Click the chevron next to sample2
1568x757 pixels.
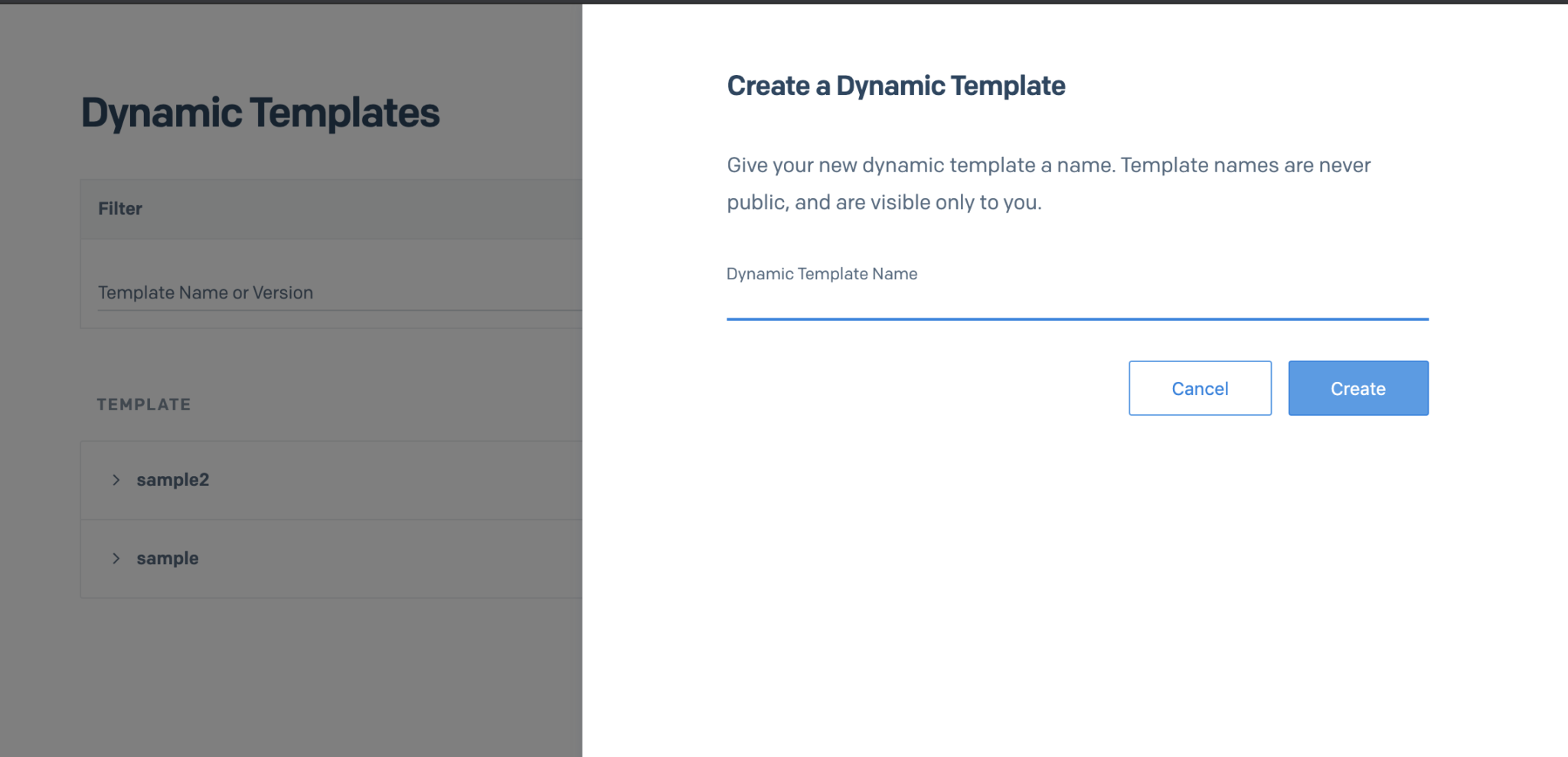pyautogui.click(x=116, y=480)
